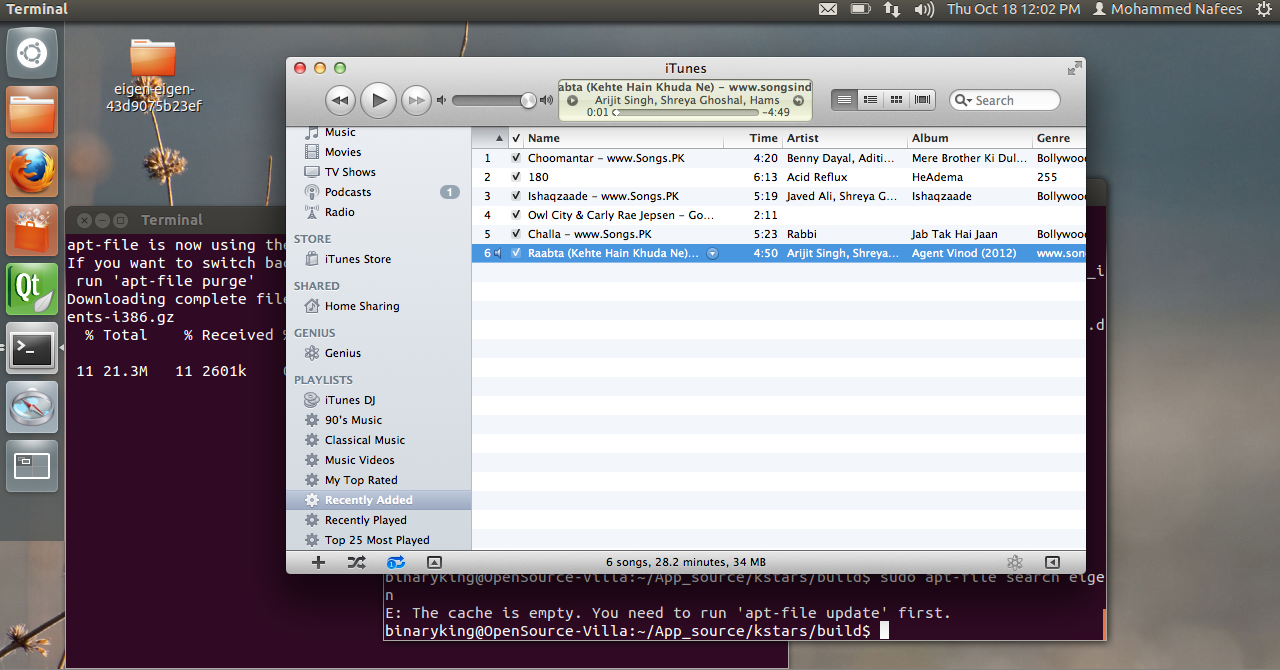Uncheck the Challa song checkbox
This screenshot has height=670, width=1280.
pyautogui.click(x=516, y=234)
